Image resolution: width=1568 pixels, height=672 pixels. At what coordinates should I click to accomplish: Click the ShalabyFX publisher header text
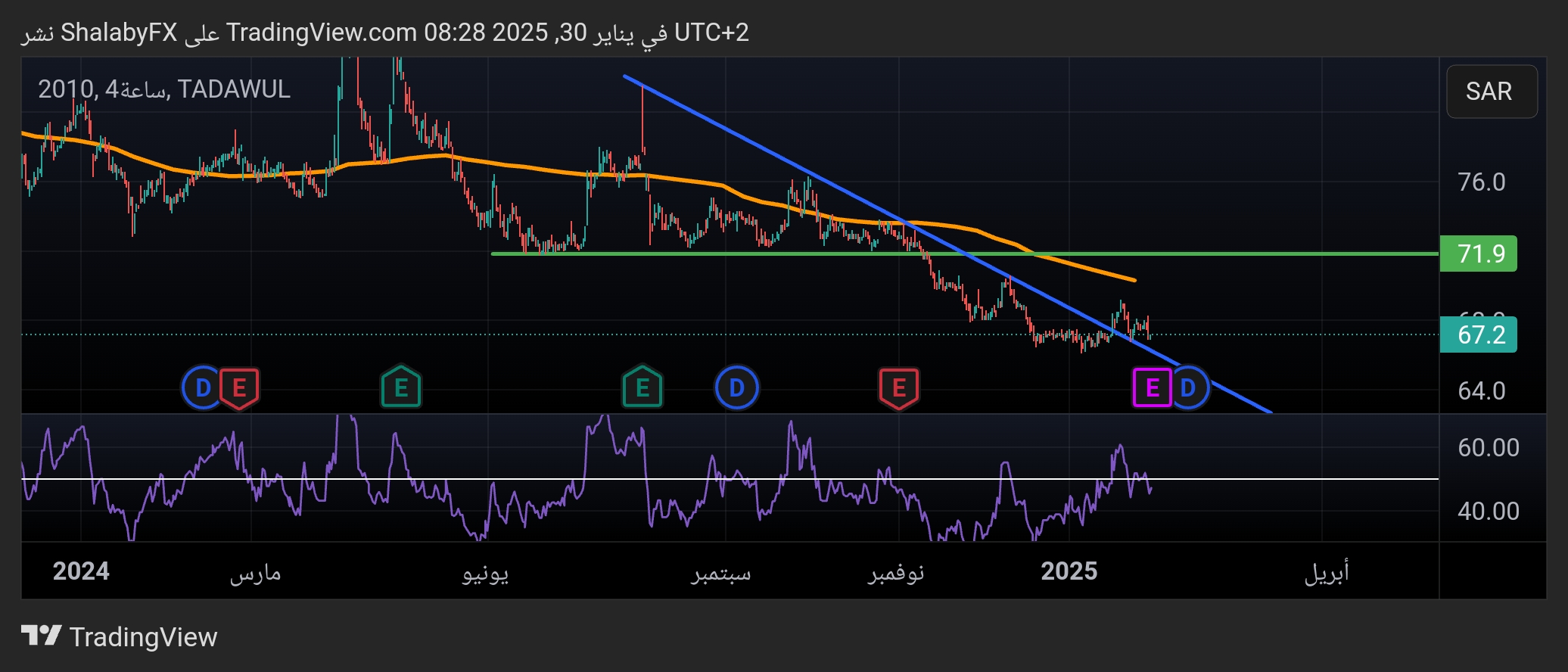point(119,33)
